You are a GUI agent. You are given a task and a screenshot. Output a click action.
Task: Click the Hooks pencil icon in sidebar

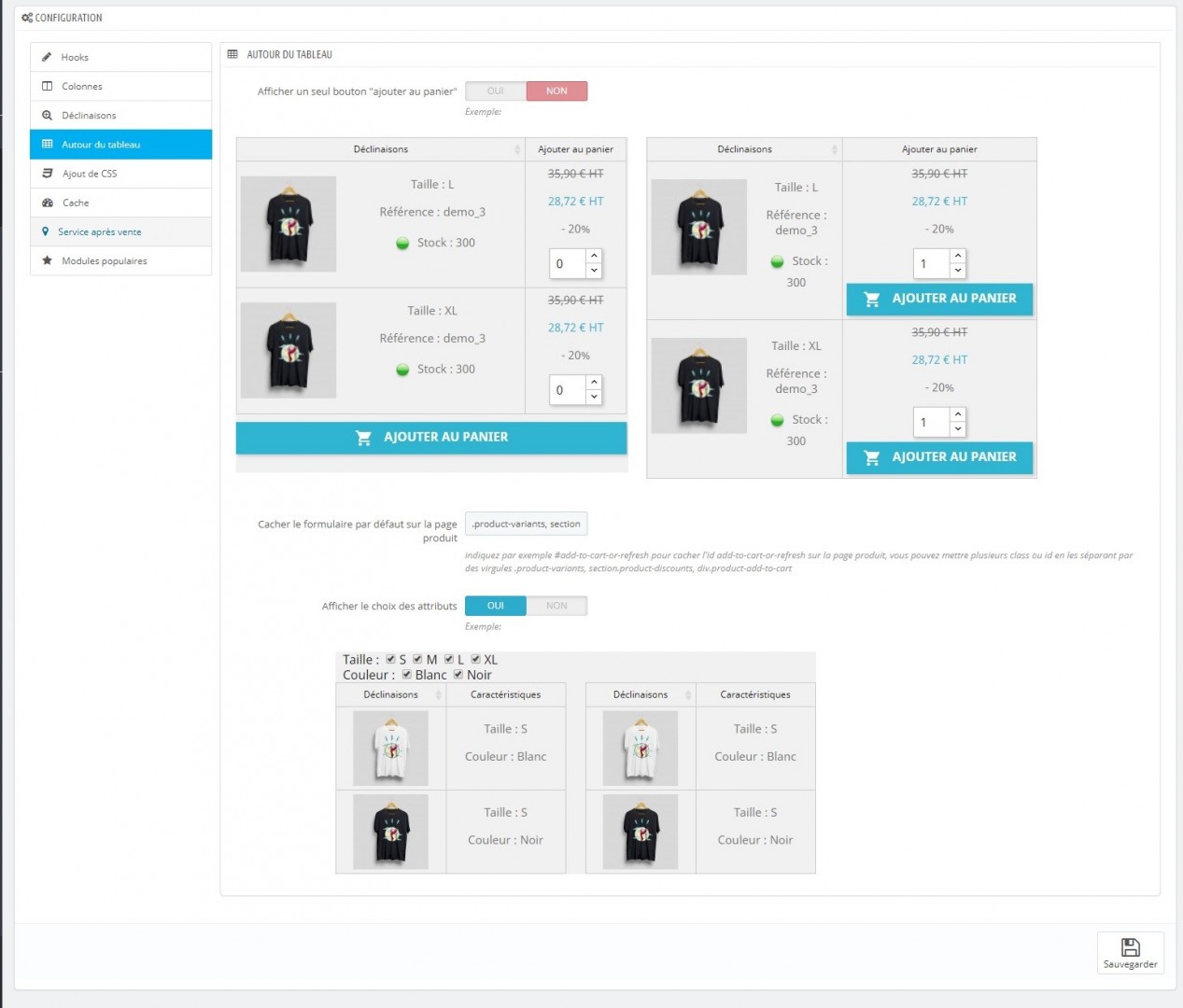pos(47,57)
